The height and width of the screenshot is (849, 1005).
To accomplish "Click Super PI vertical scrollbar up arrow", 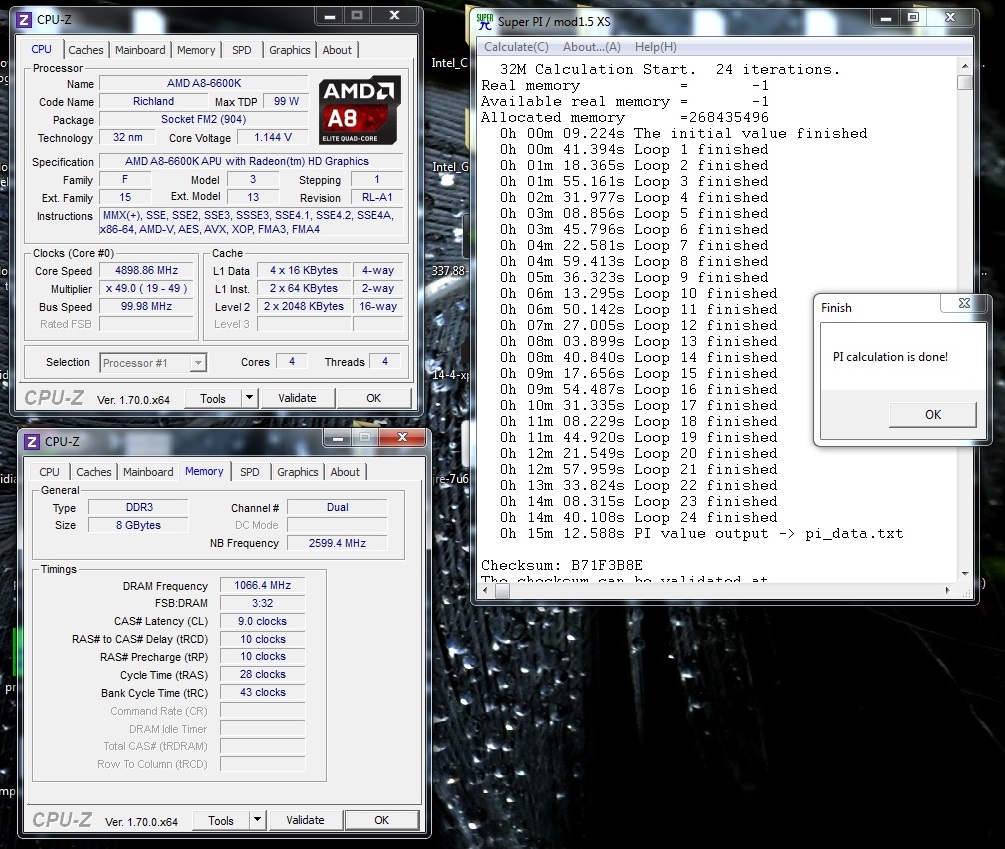I will click(x=965, y=66).
